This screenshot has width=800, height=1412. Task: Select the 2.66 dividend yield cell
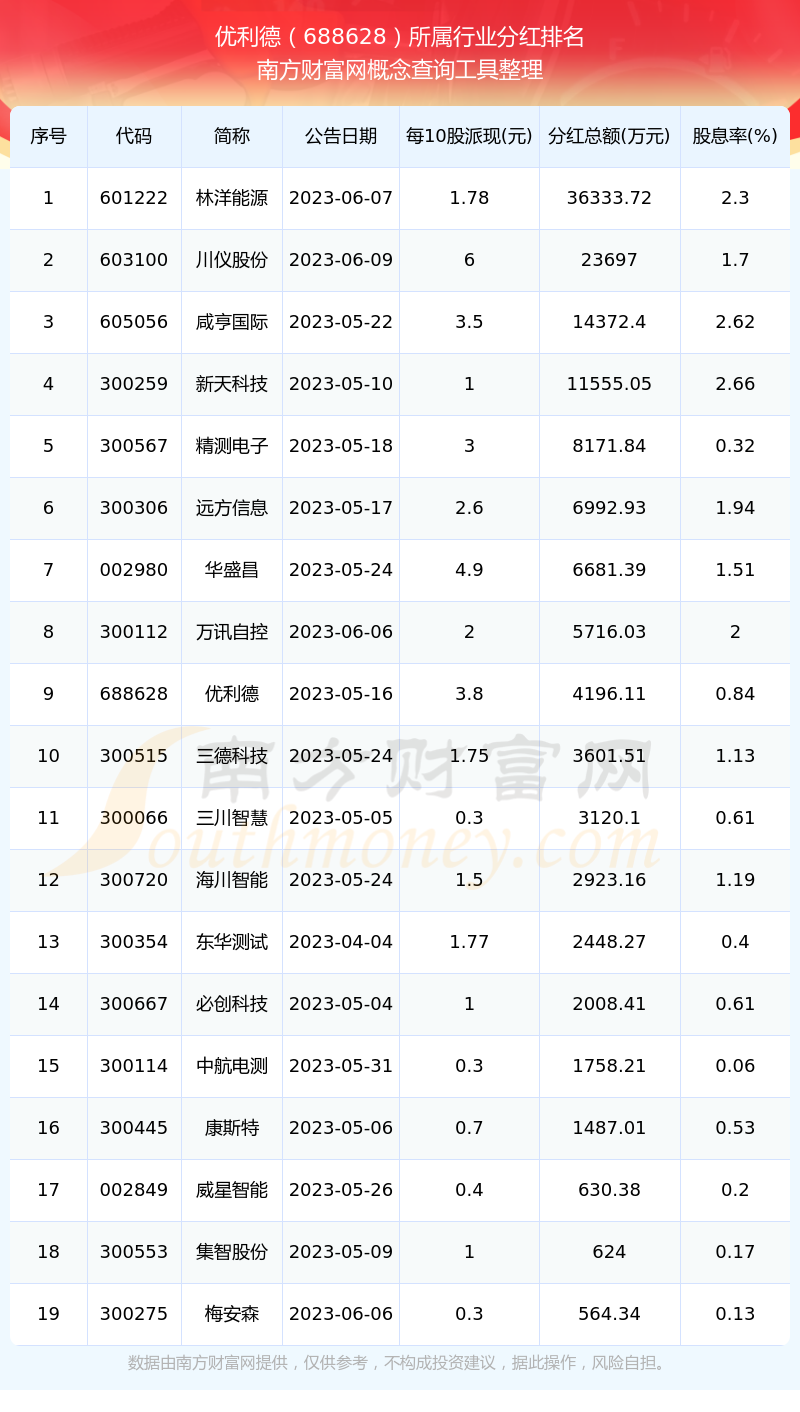tap(735, 384)
